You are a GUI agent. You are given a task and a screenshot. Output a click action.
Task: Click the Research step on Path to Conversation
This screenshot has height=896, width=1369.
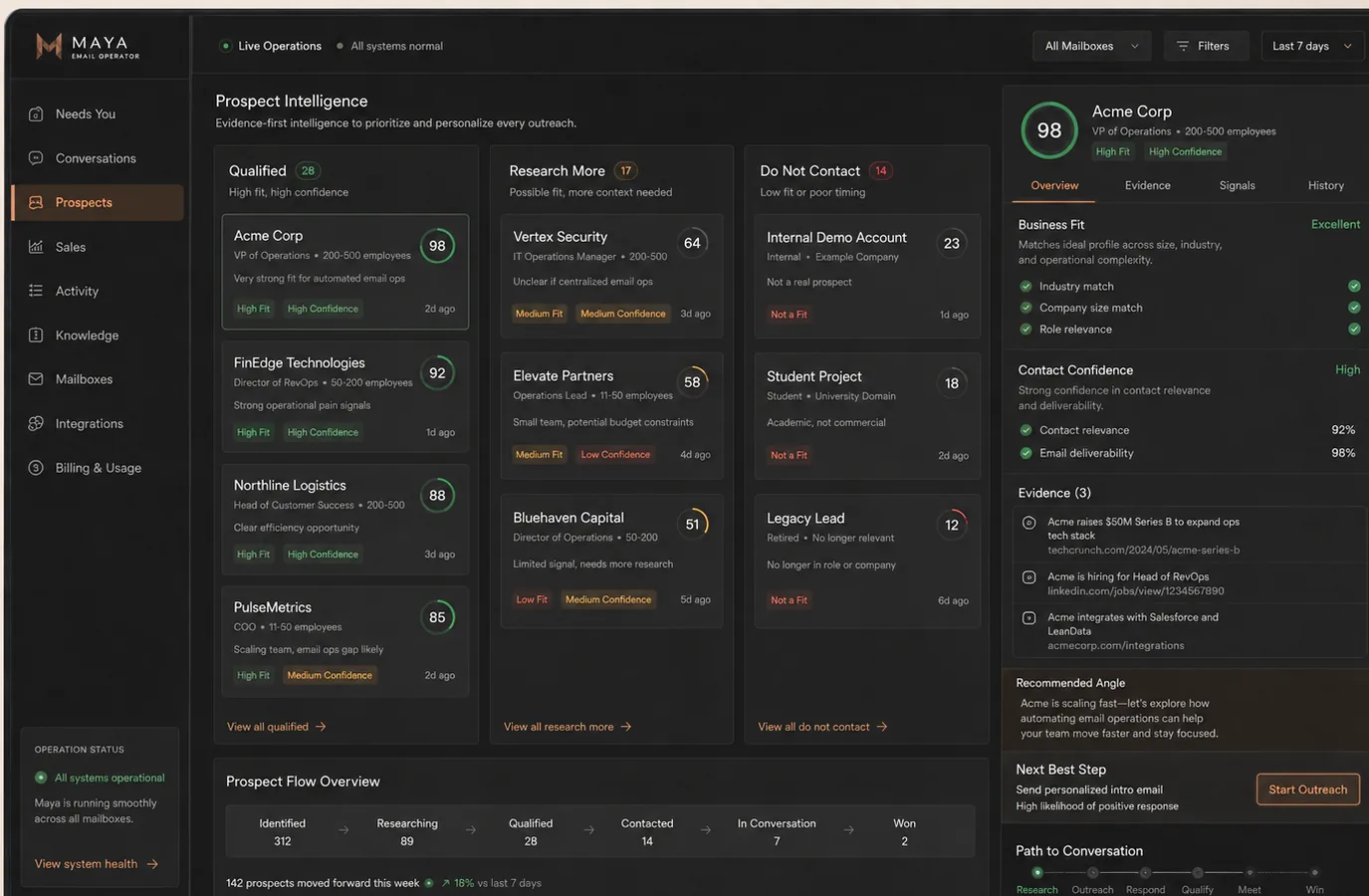1037,881
